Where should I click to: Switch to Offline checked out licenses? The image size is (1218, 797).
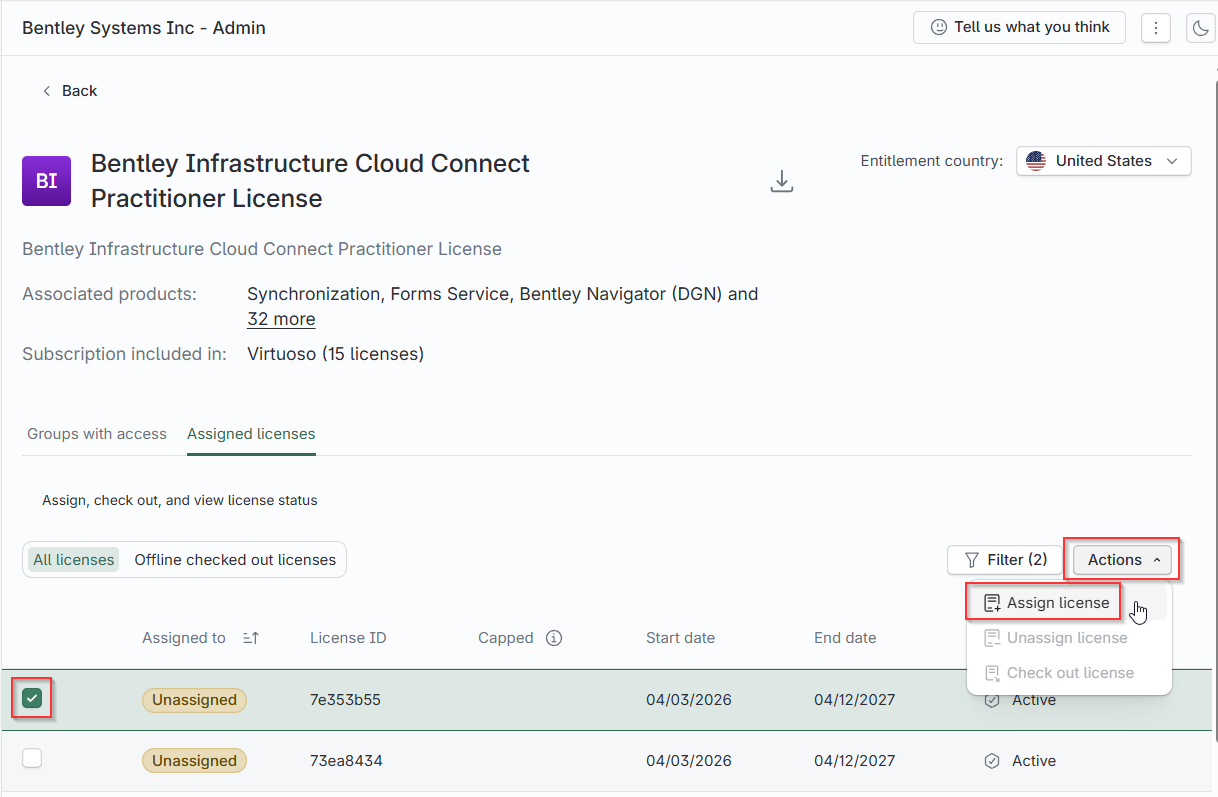(235, 560)
